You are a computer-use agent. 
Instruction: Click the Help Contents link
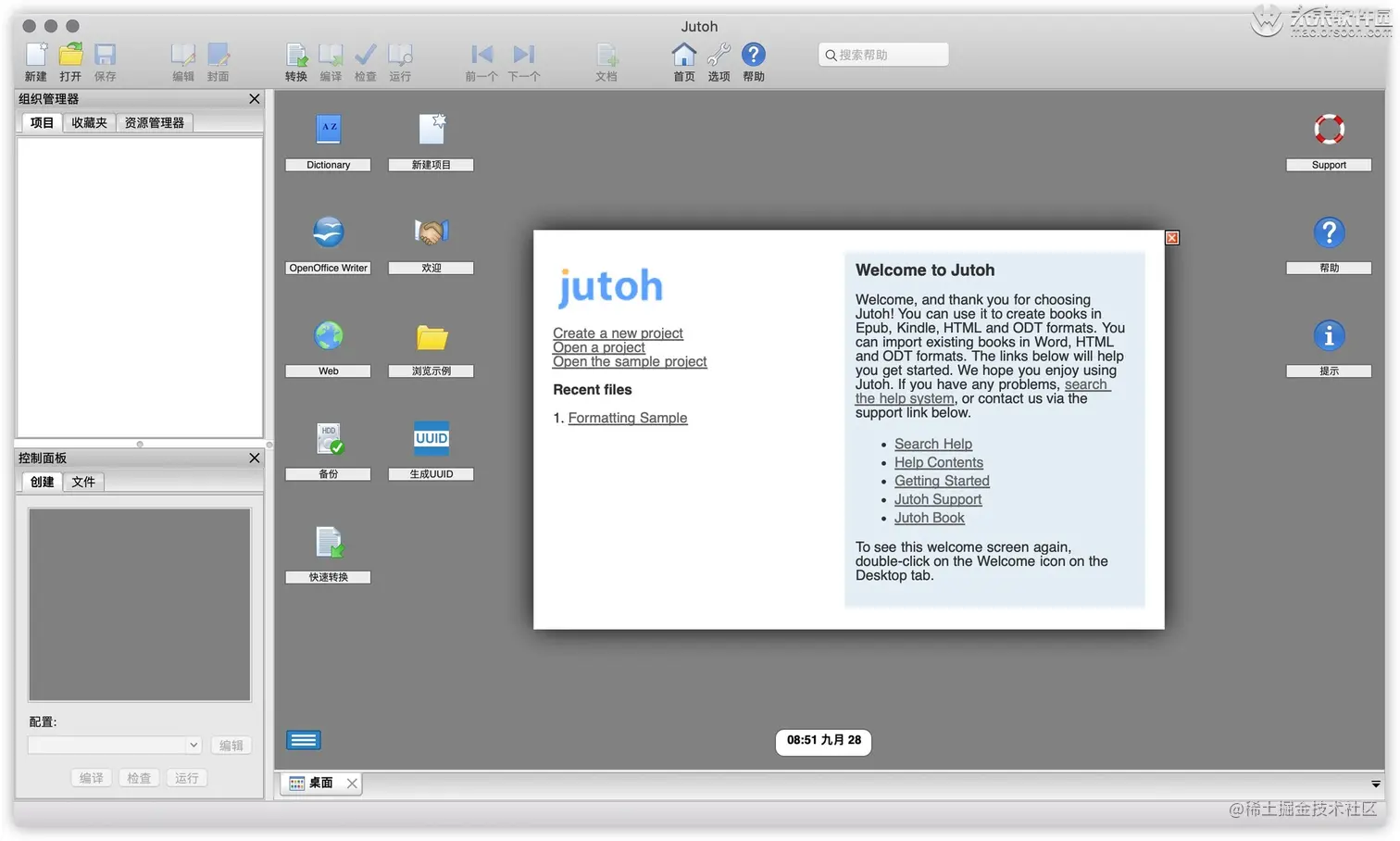click(939, 462)
